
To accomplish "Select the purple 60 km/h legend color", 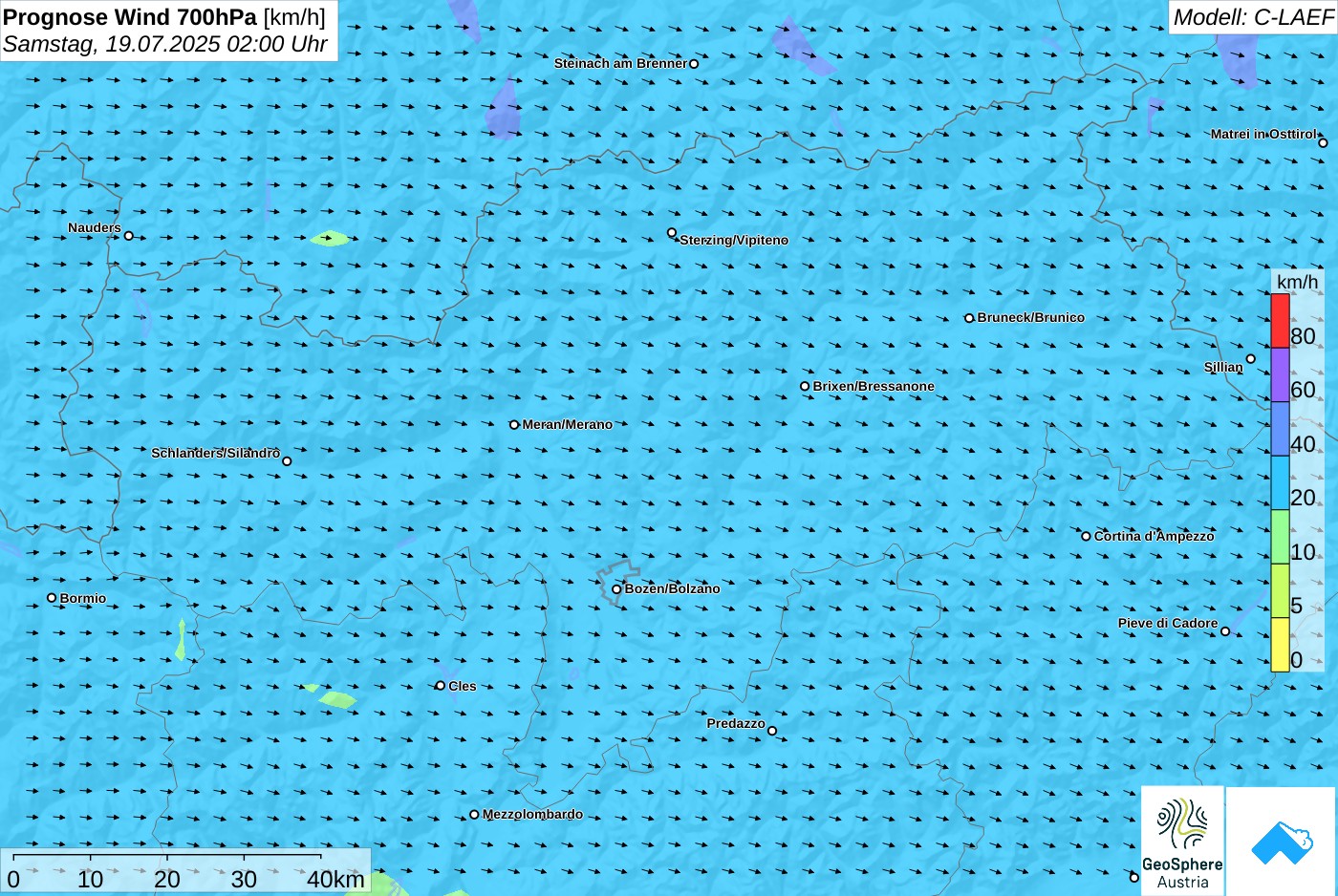I will tap(1280, 374).
